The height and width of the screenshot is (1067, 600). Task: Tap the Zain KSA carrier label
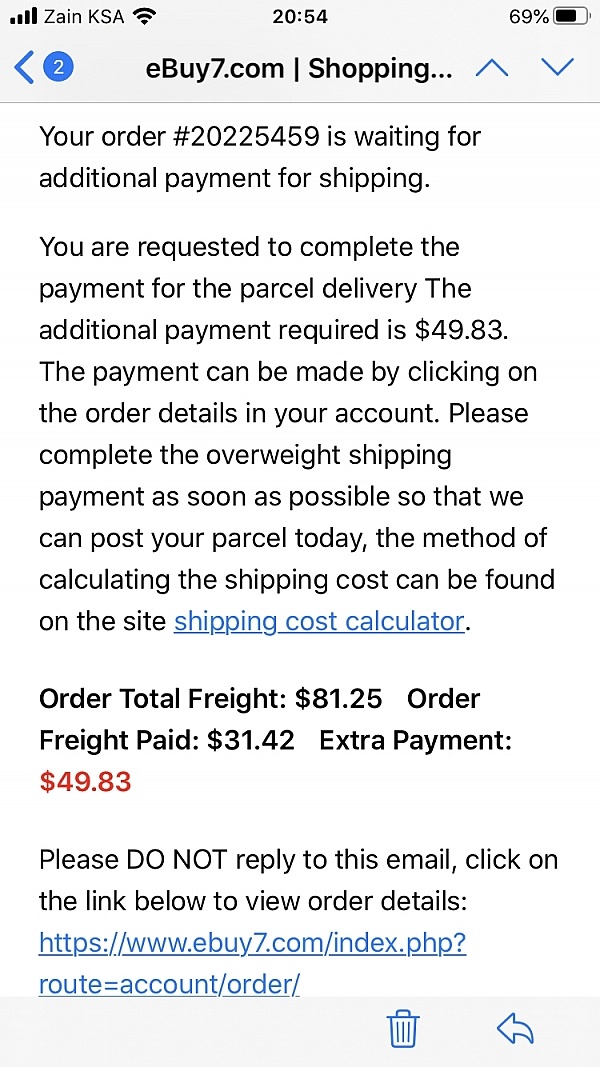(x=84, y=17)
